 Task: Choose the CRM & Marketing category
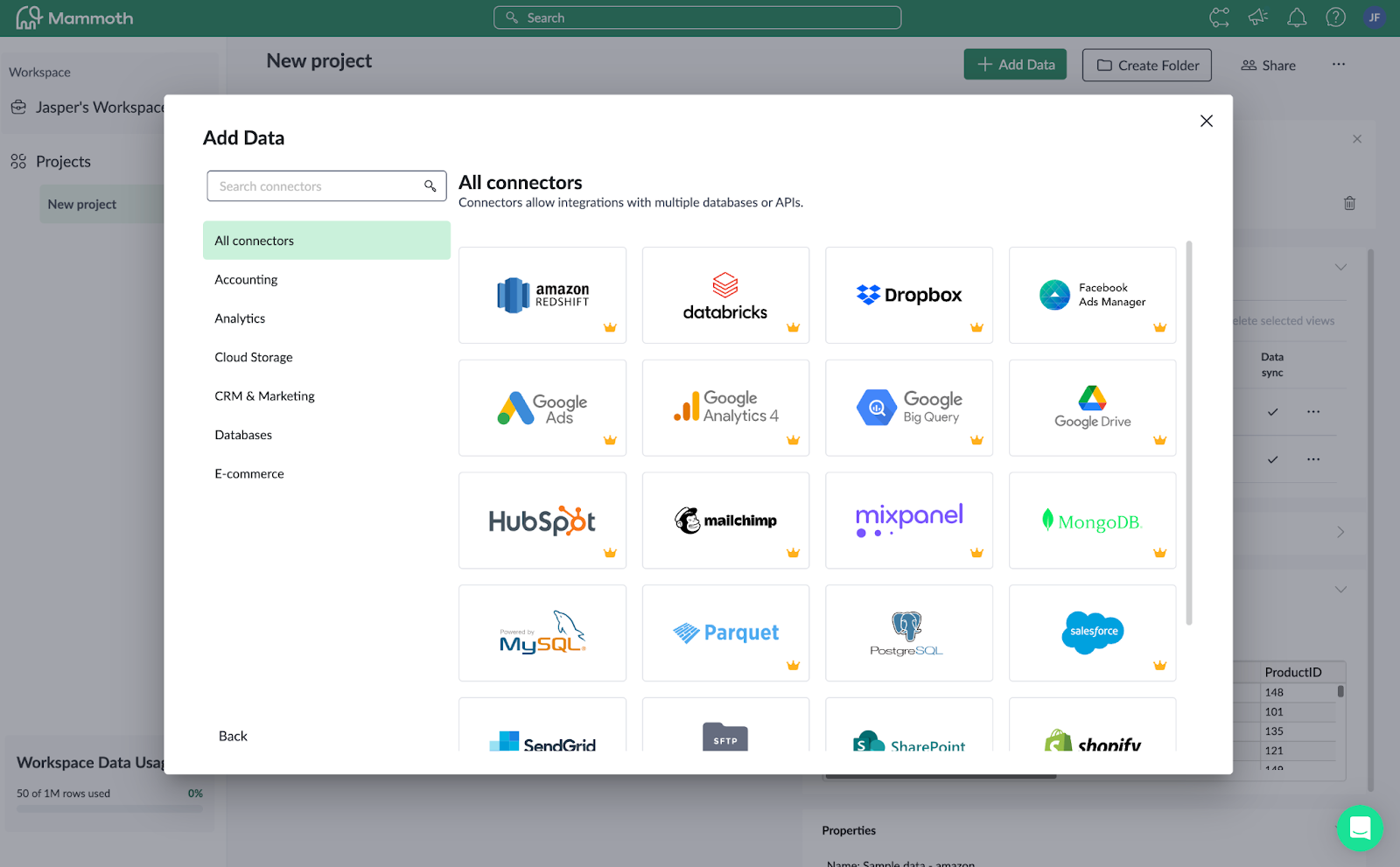326,396
